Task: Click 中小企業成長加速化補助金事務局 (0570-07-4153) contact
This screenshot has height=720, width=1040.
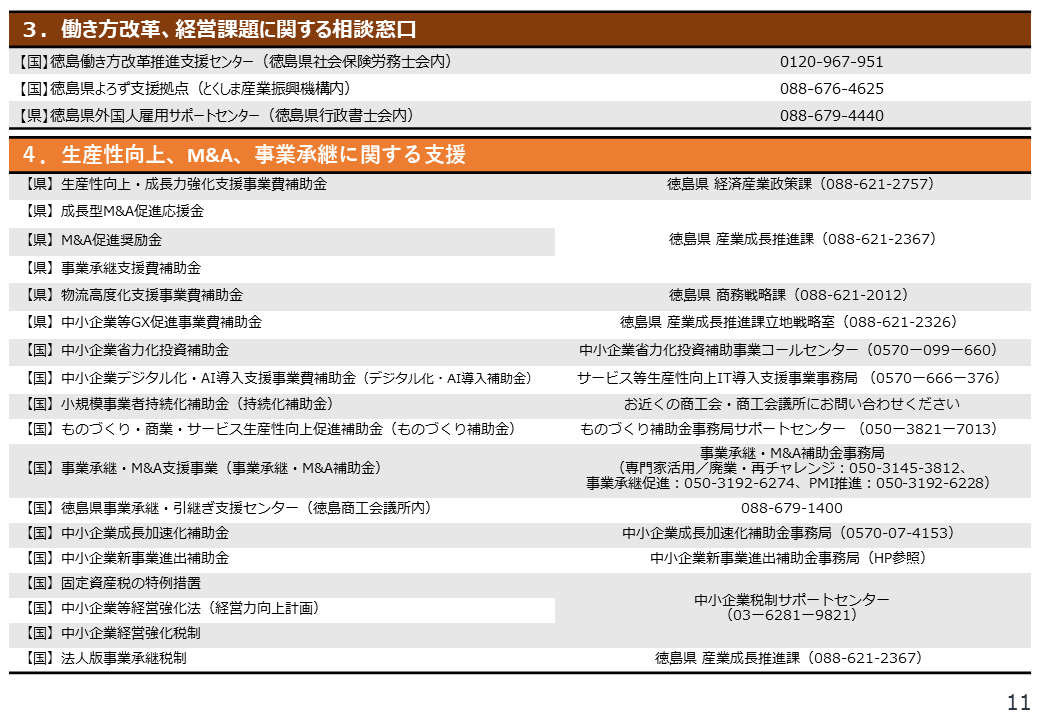Action: pyautogui.click(x=789, y=533)
